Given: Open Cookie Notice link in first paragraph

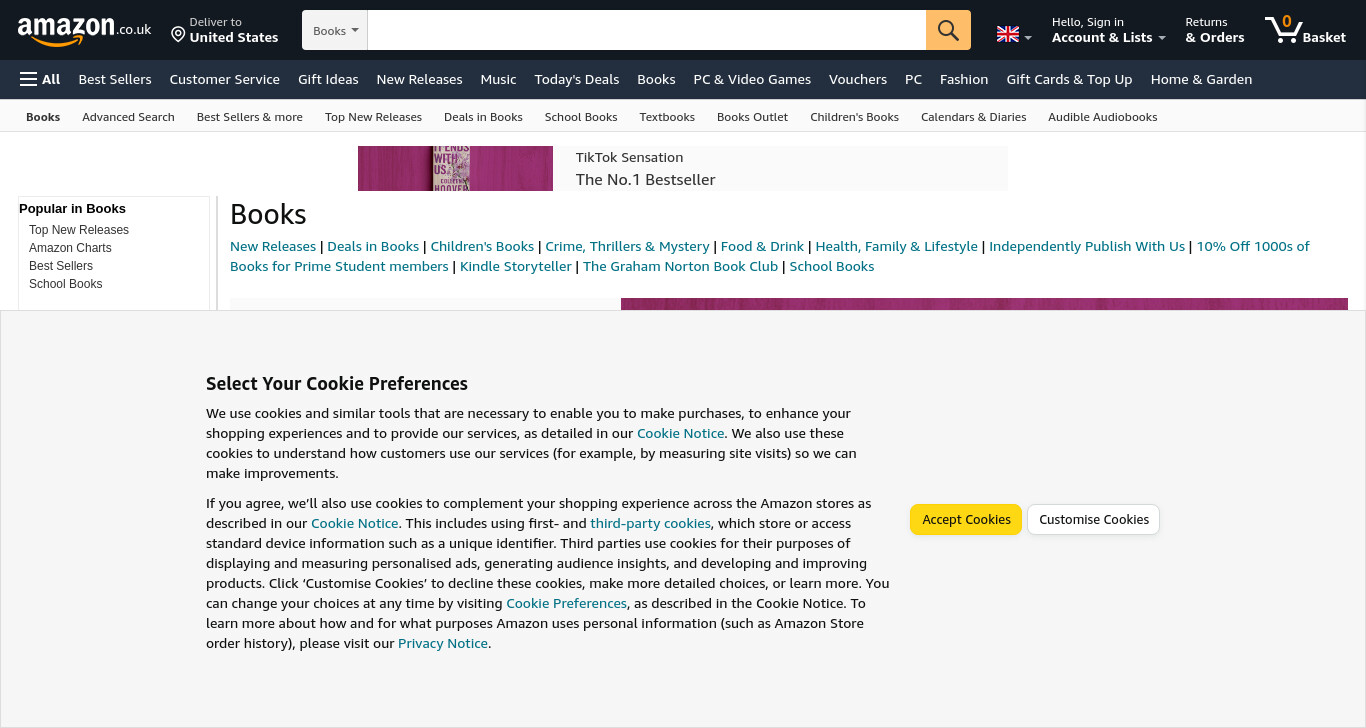Looking at the screenshot, I should click(x=680, y=433).
